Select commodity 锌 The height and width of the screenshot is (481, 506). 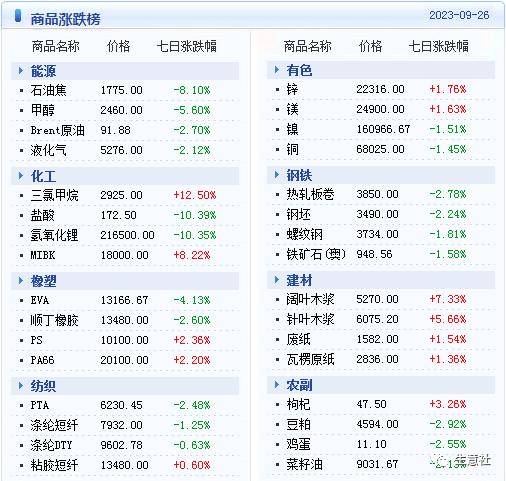click(x=292, y=89)
